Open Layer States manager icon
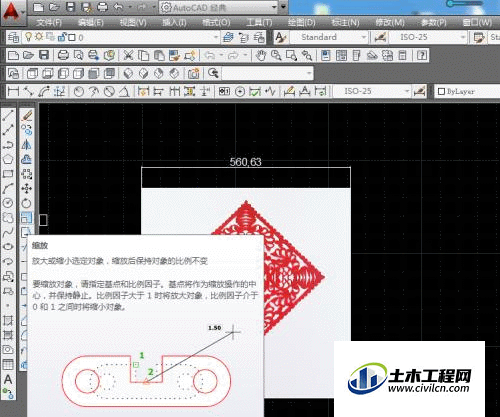 (259, 37)
